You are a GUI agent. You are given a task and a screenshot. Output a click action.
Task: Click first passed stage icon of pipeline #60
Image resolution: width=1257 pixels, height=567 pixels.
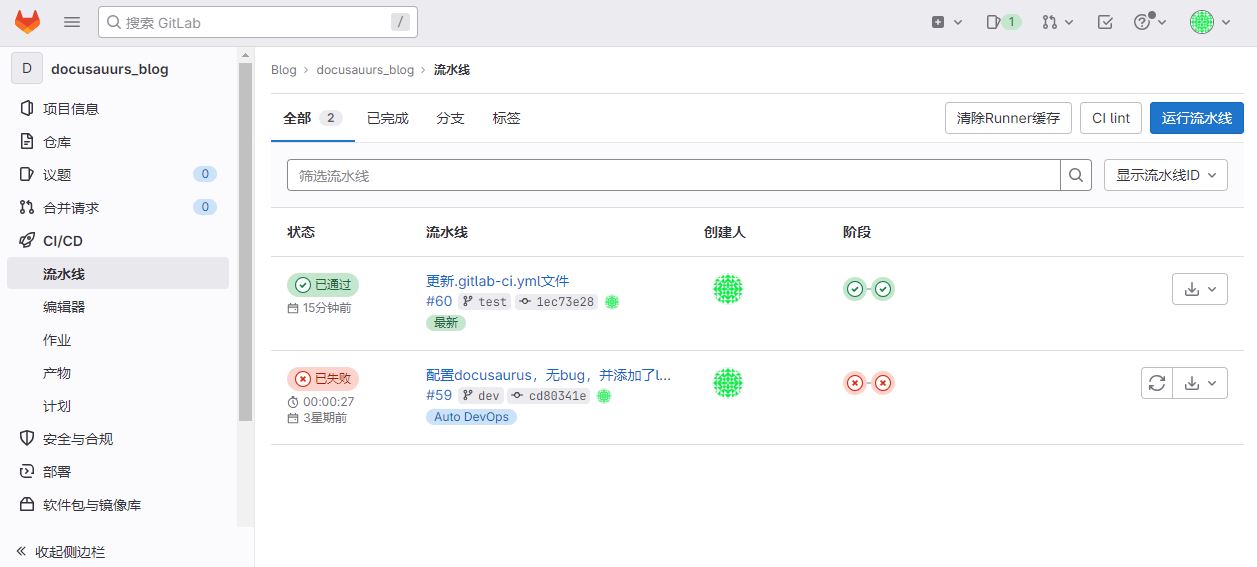coord(855,290)
